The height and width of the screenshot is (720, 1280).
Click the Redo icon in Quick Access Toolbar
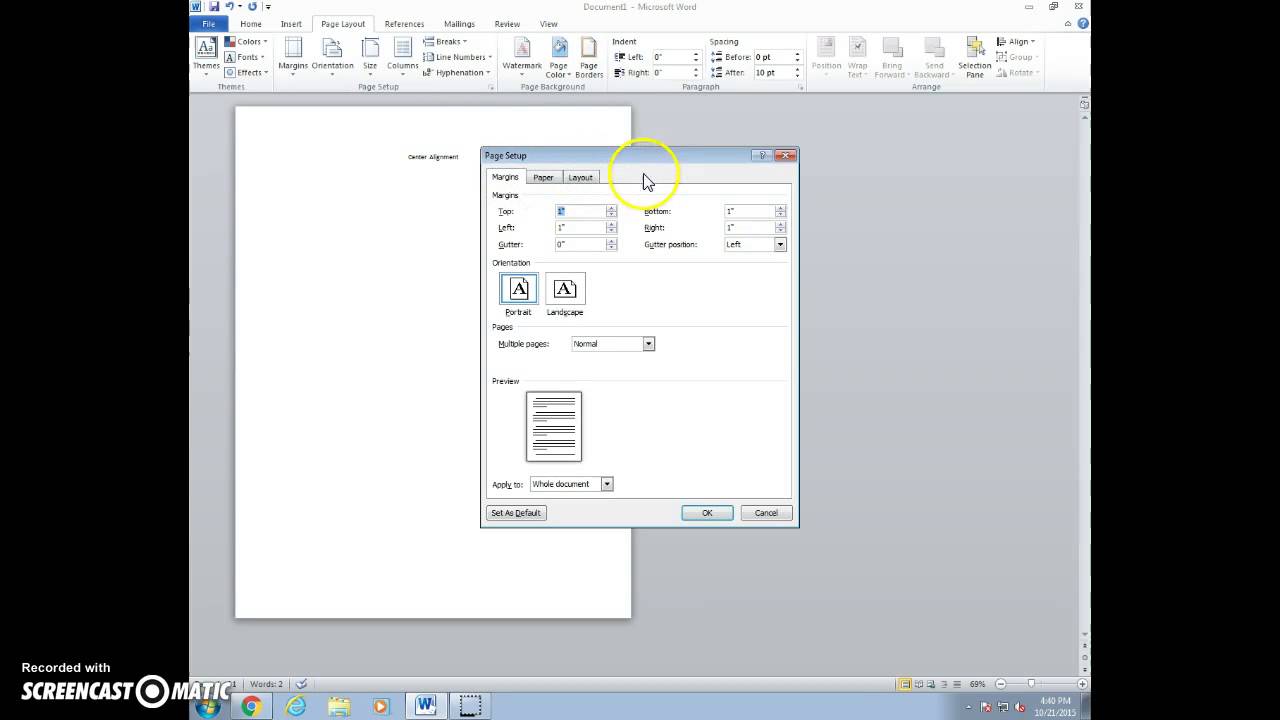click(252, 7)
